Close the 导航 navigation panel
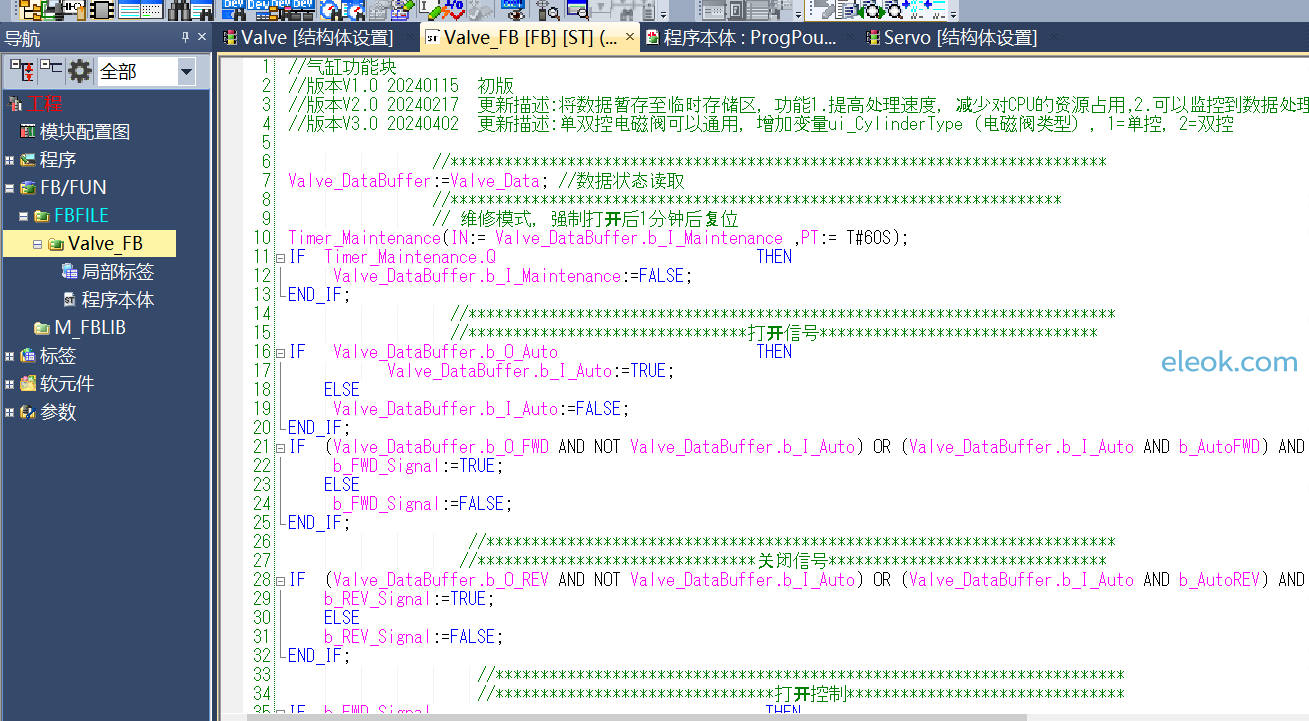The width and height of the screenshot is (1309, 721). click(x=202, y=37)
